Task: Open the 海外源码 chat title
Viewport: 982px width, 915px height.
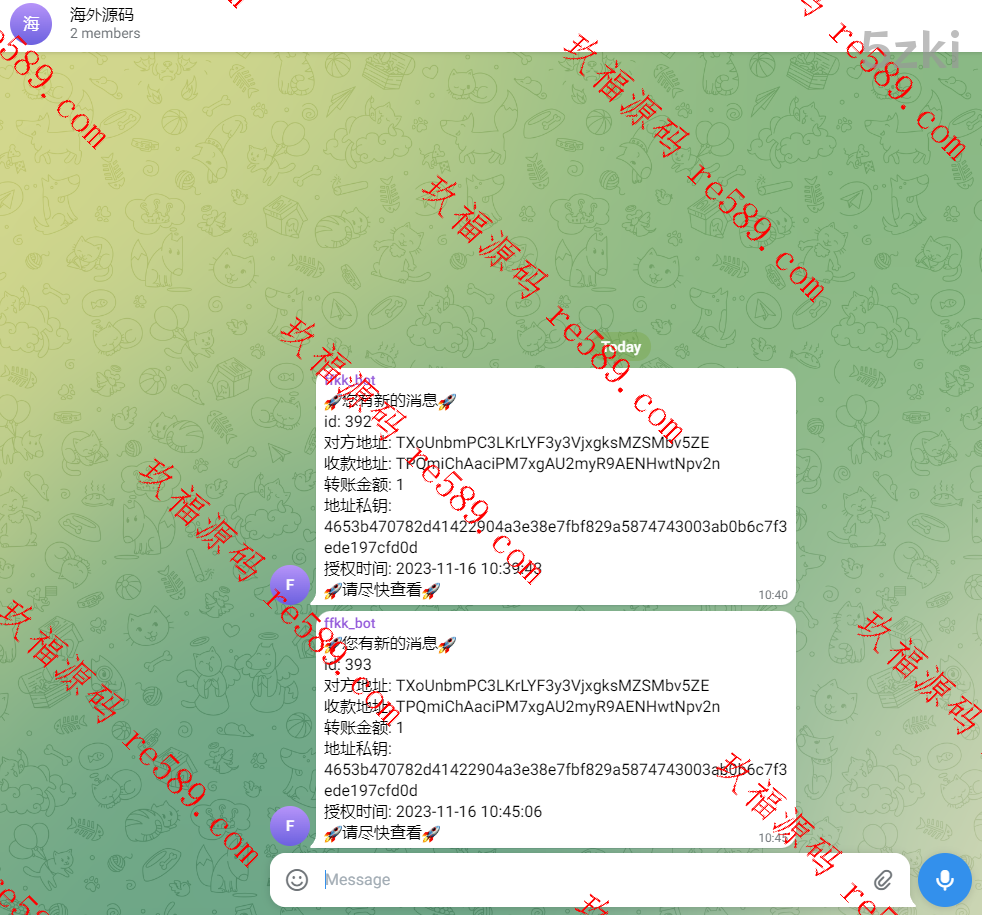Action: click(x=102, y=15)
